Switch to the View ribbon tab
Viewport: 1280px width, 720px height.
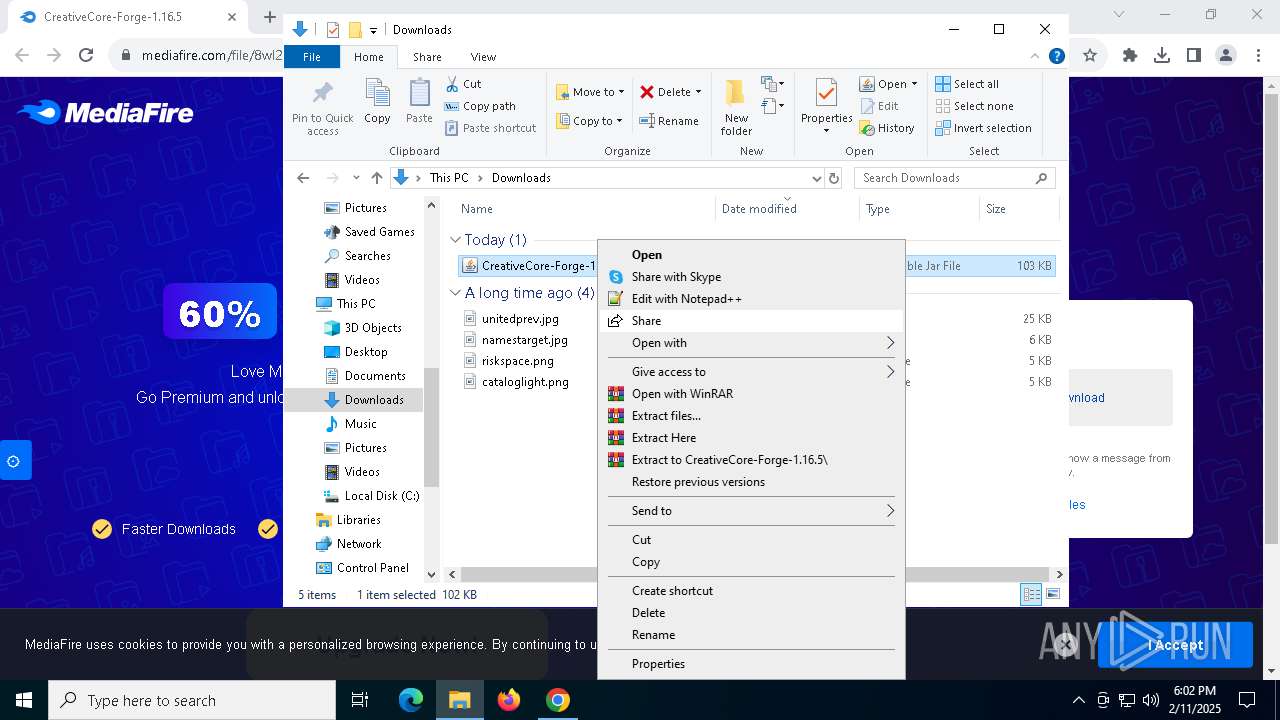pyautogui.click(x=483, y=57)
